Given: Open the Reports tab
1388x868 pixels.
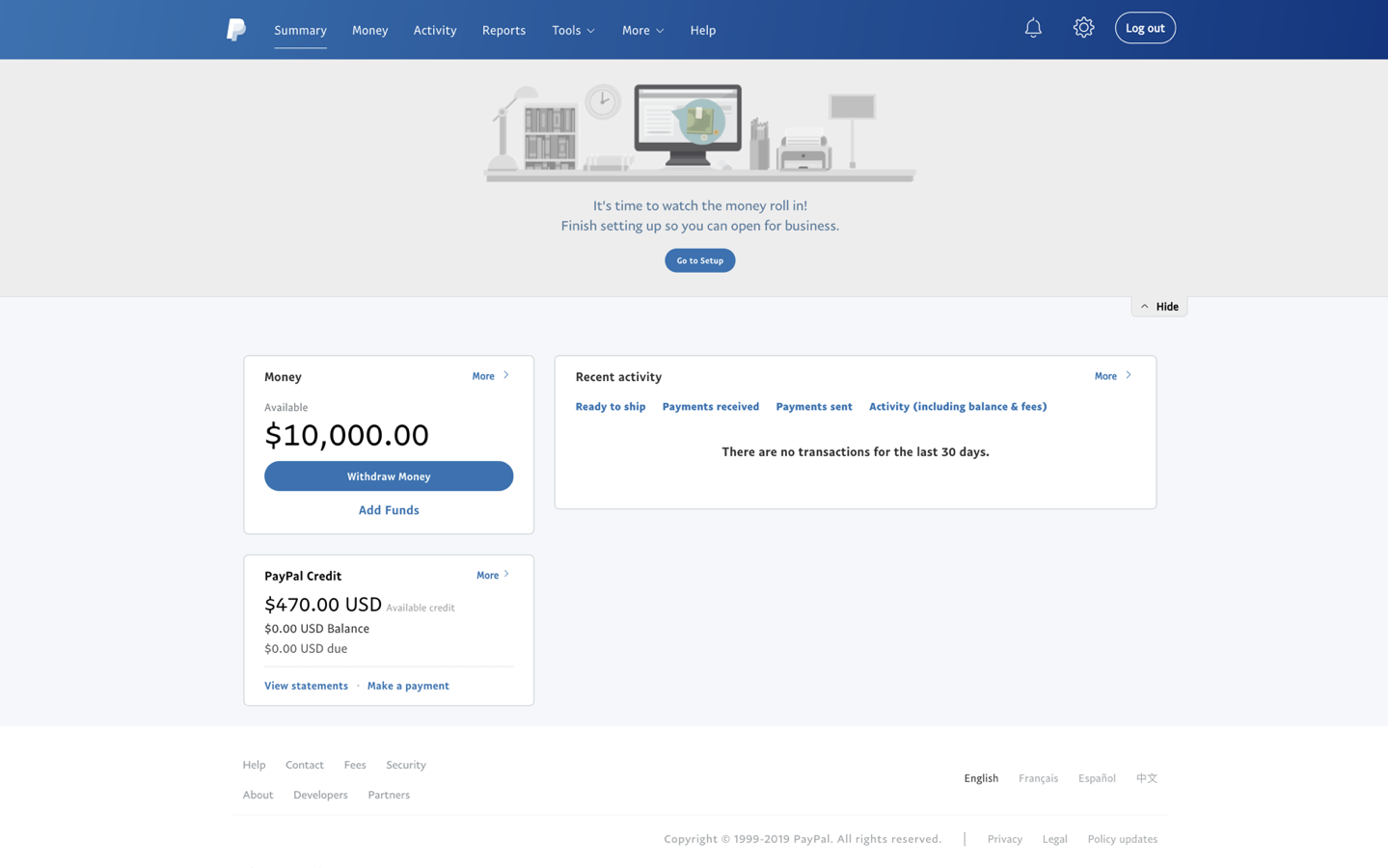Looking at the screenshot, I should pos(503,30).
